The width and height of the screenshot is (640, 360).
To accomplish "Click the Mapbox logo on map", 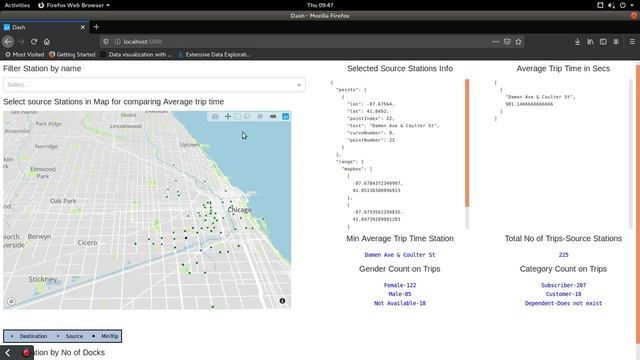I will 11,301.
